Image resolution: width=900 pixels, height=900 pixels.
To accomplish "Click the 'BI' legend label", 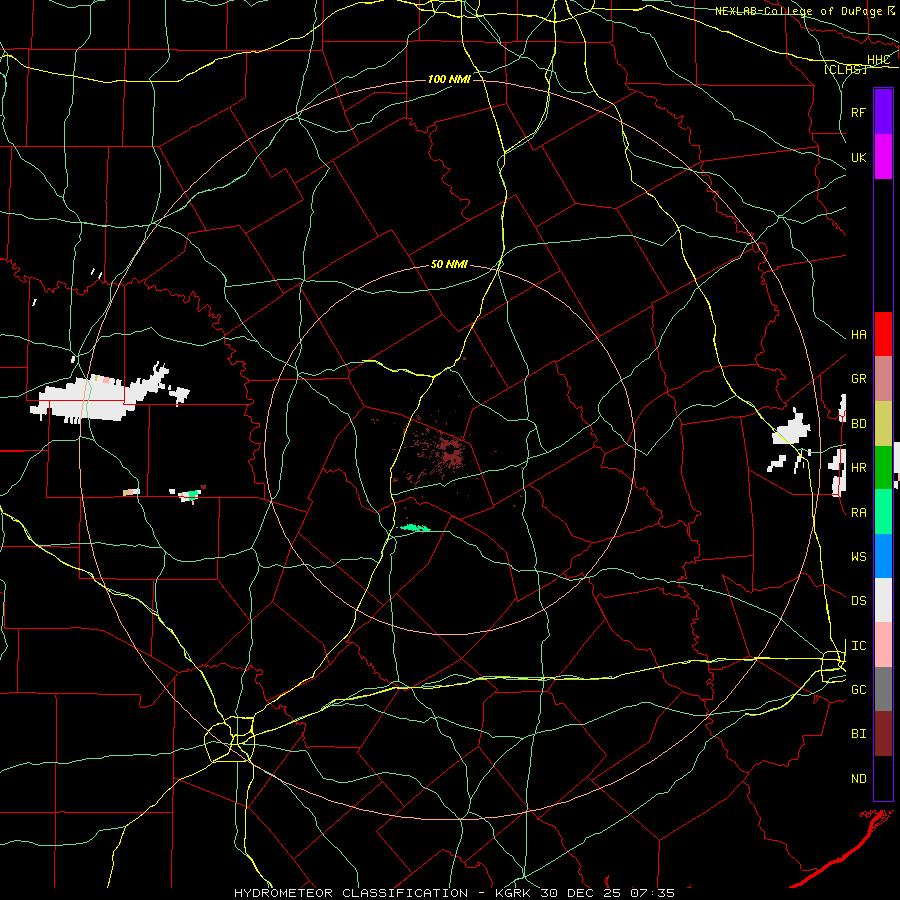I will pos(858,734).
